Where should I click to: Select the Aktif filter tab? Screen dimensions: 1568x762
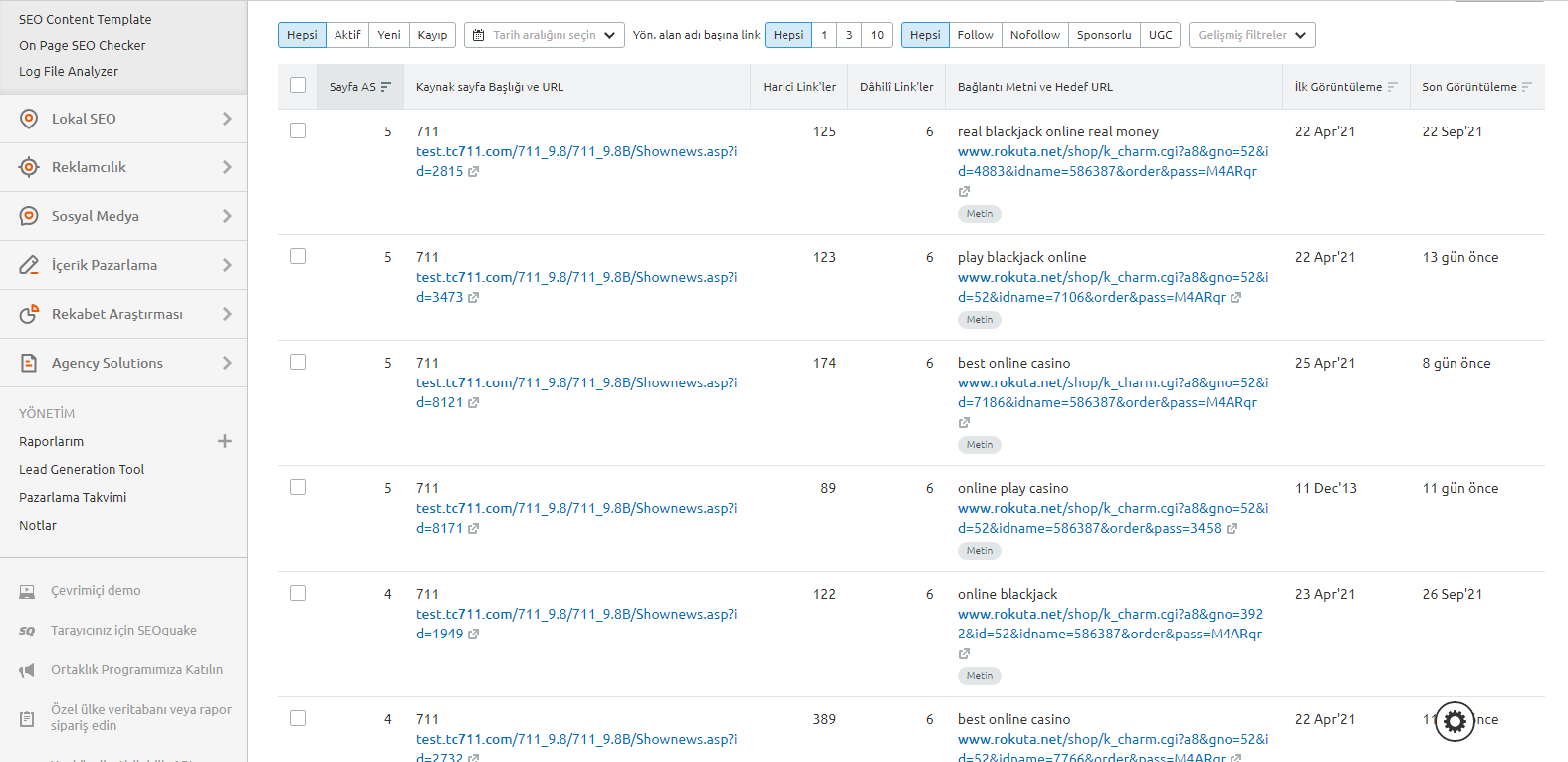(x=347, y=35)
